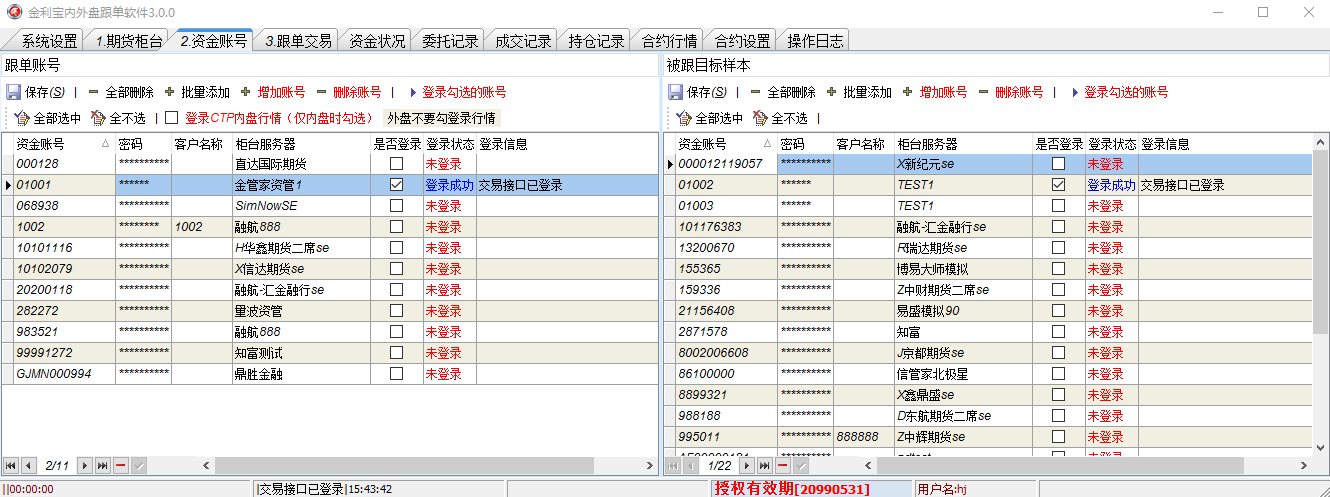The image size is (1330, 497).
Task: Select account 99991272 知富测试 row
Action: tap(330, 353)
